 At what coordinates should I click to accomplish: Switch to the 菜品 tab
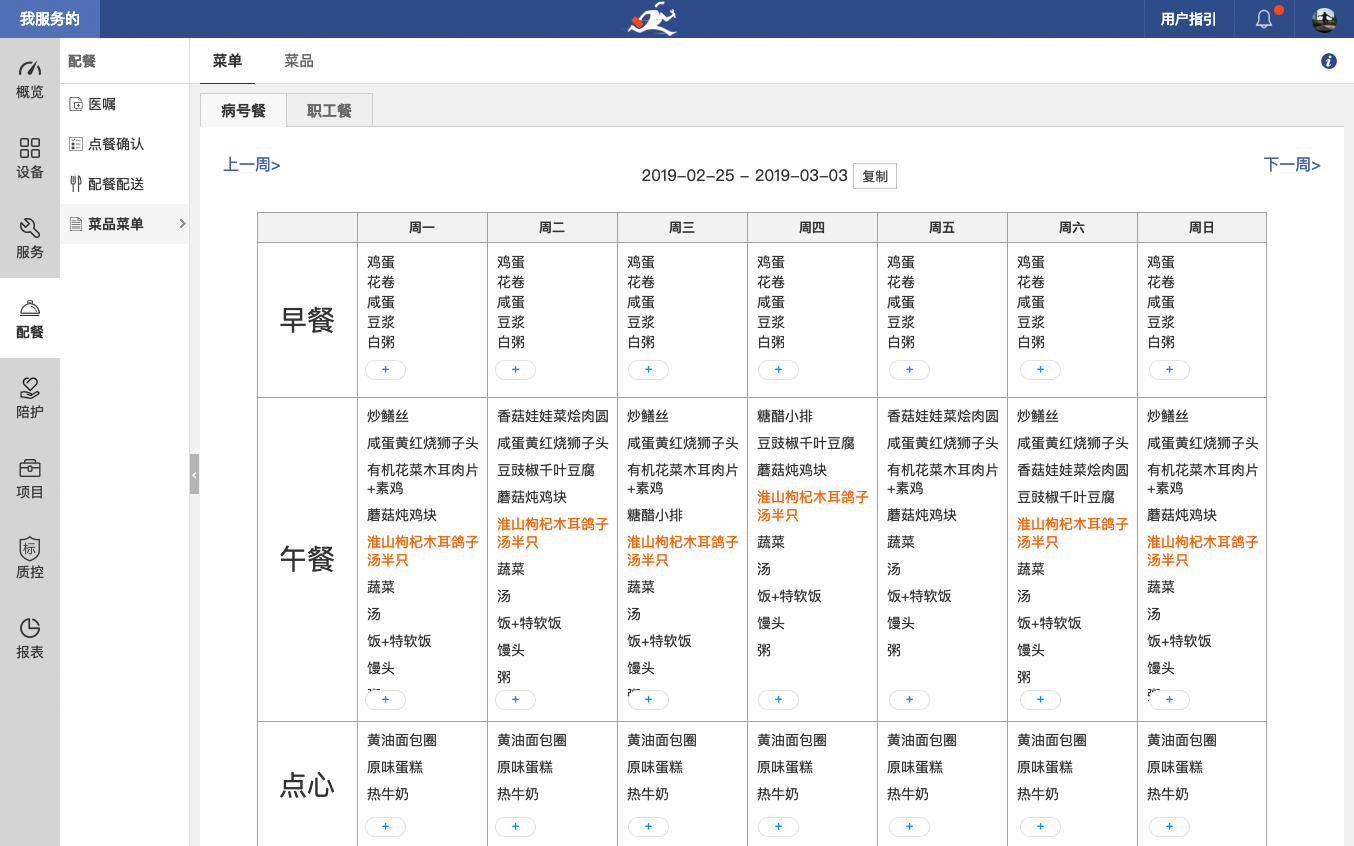pyautogui.click(x=299, y=61)
